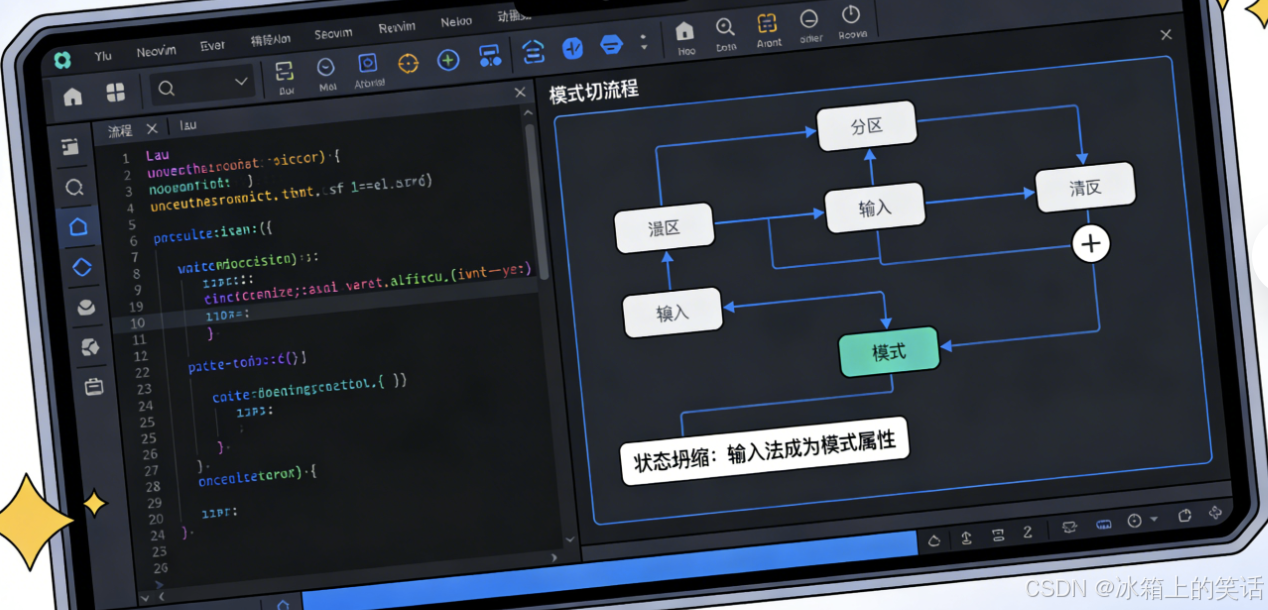Viewport: 1268px width, 610px height.
Task: Select the orange crosshair target icon
Action: [x=407, y=62]
